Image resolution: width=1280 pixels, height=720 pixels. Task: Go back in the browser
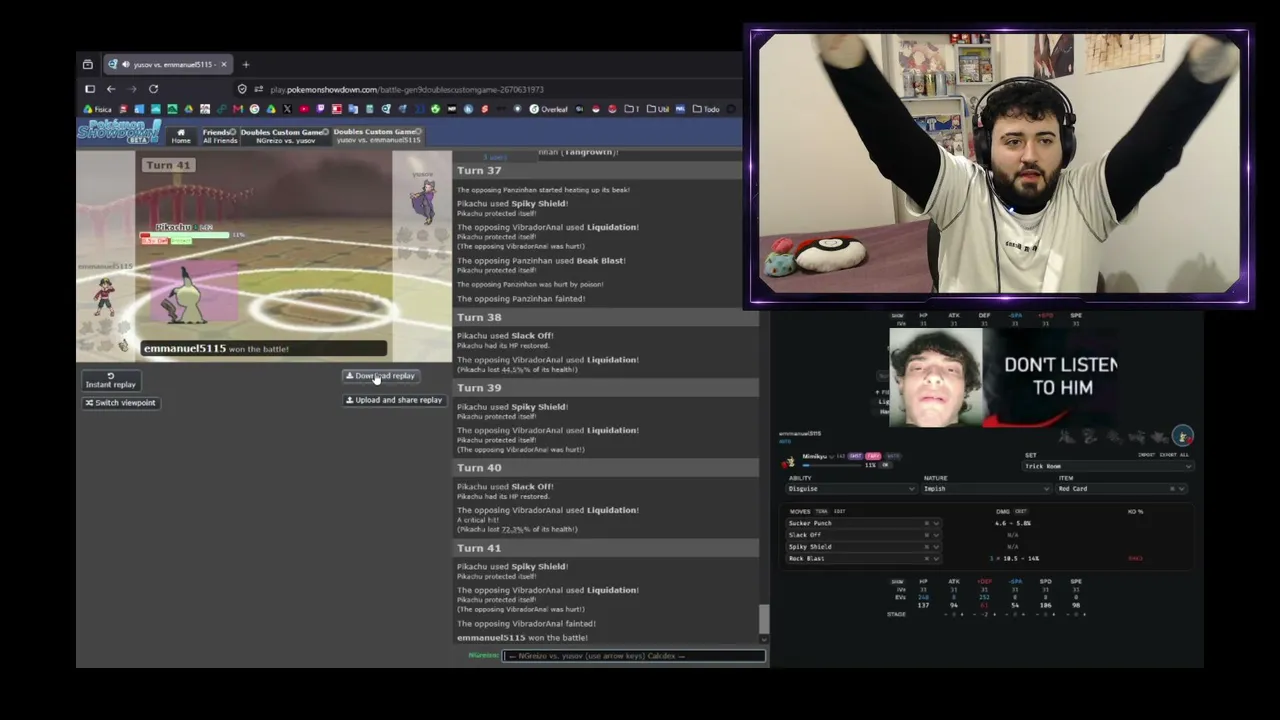click(x=111, y=89)
